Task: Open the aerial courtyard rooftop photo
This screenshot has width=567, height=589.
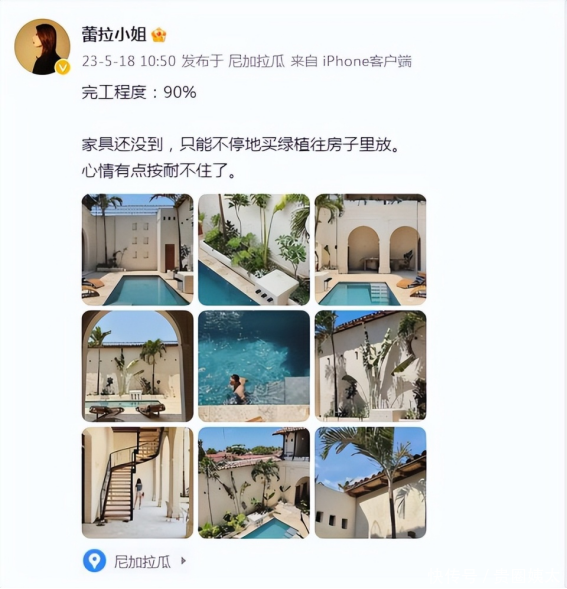Action: (x=254, y=483)
